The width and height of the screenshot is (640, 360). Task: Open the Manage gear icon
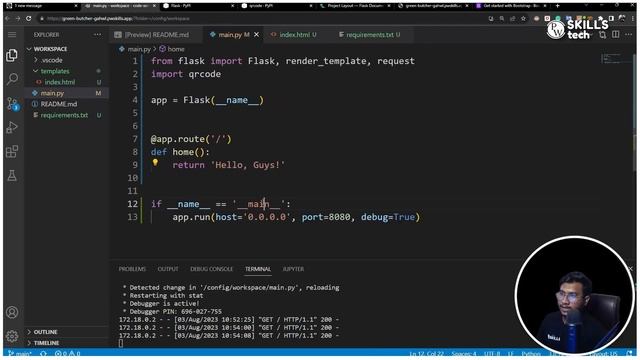12,336
